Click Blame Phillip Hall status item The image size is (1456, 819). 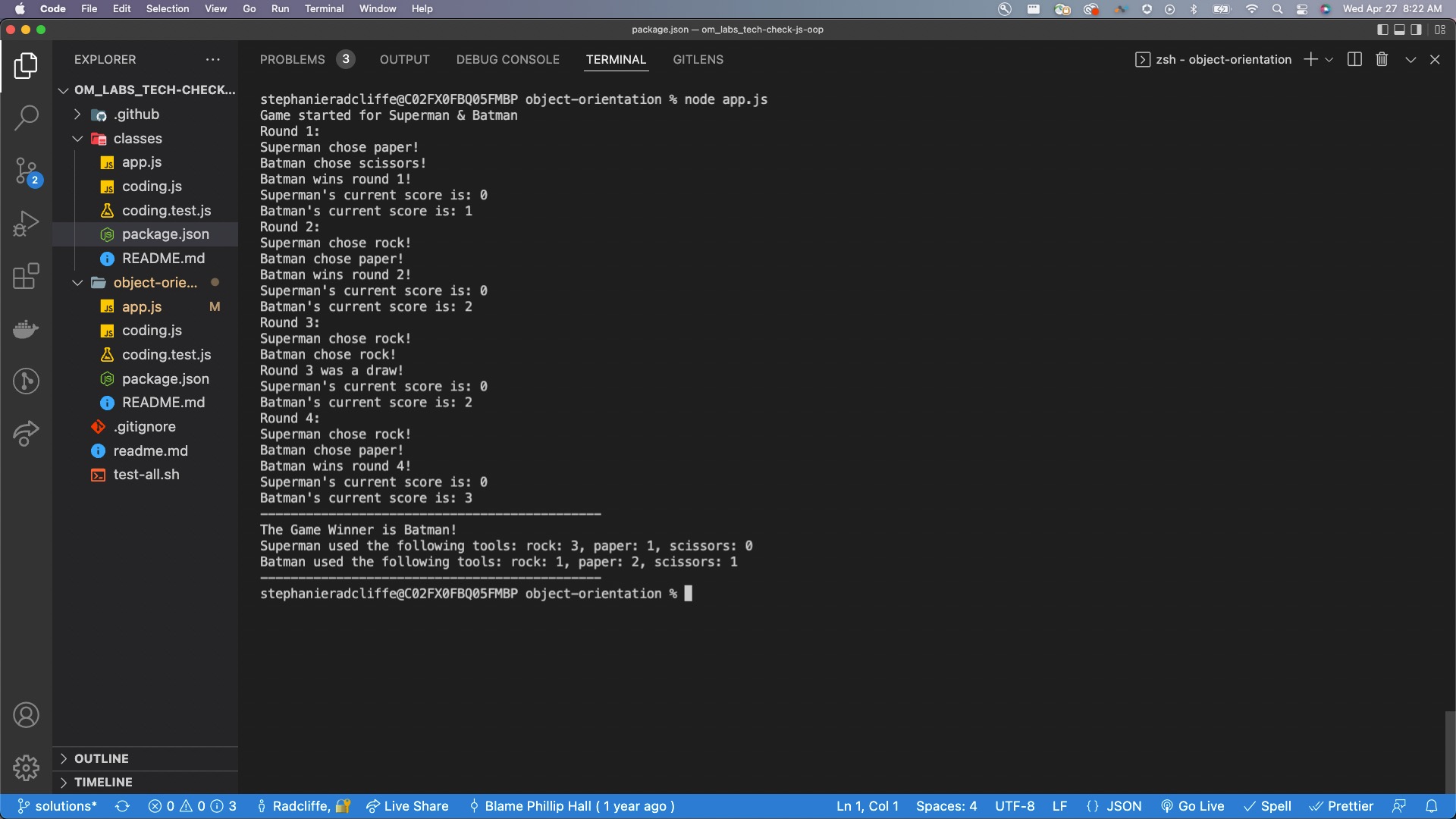572,806
